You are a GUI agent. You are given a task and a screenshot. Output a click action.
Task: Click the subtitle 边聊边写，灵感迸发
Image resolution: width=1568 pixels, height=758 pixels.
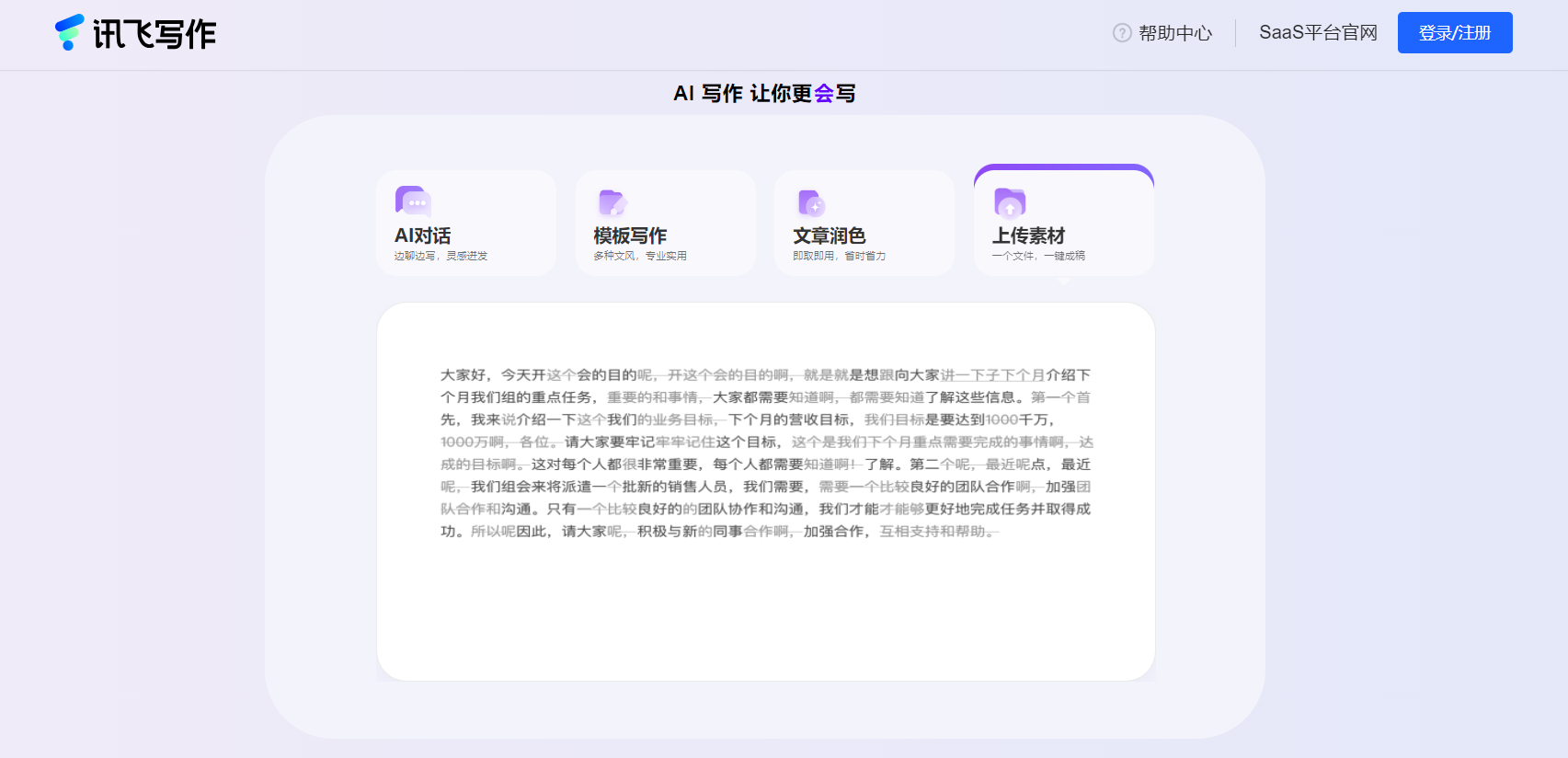coord(441,256)
